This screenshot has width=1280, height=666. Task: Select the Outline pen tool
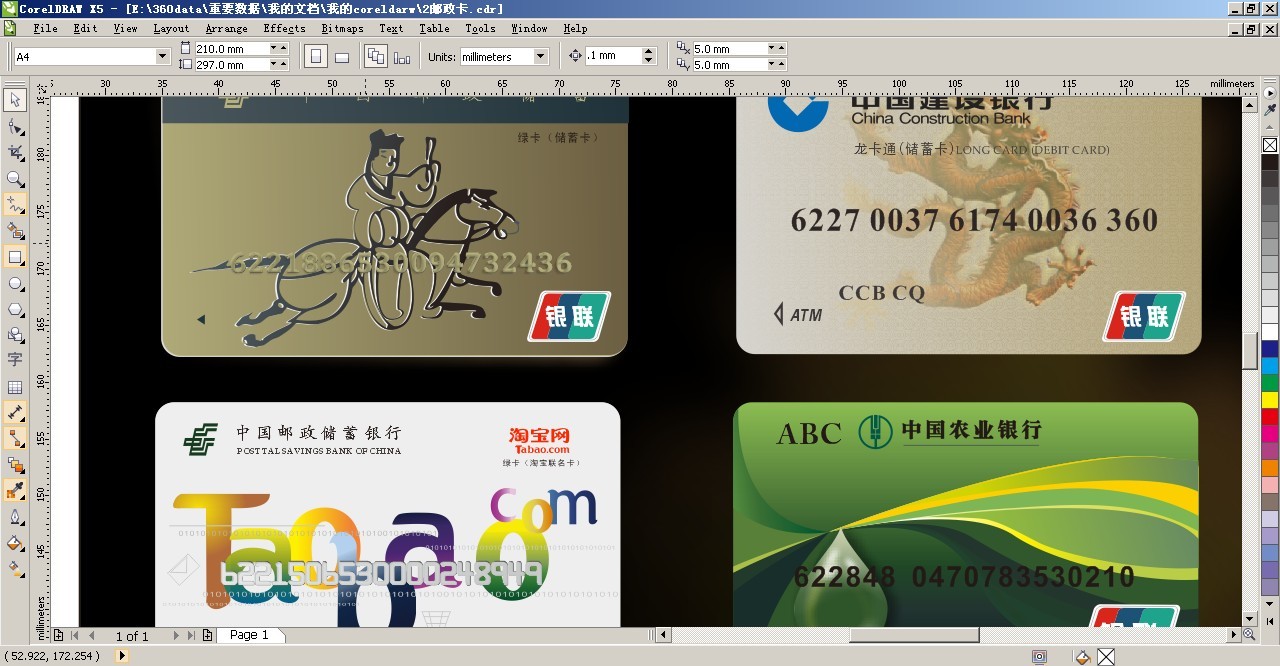coord(15,517)
